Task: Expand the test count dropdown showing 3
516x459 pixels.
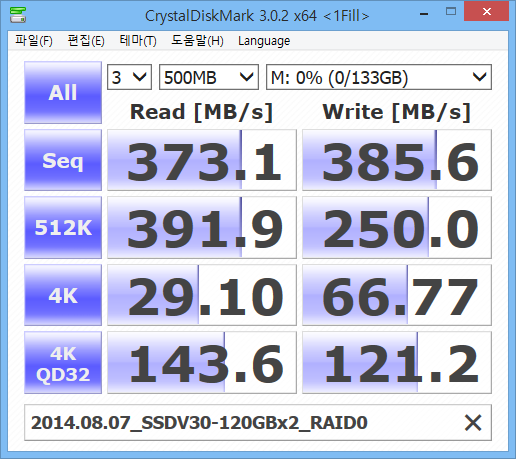Action: [129, 77]
